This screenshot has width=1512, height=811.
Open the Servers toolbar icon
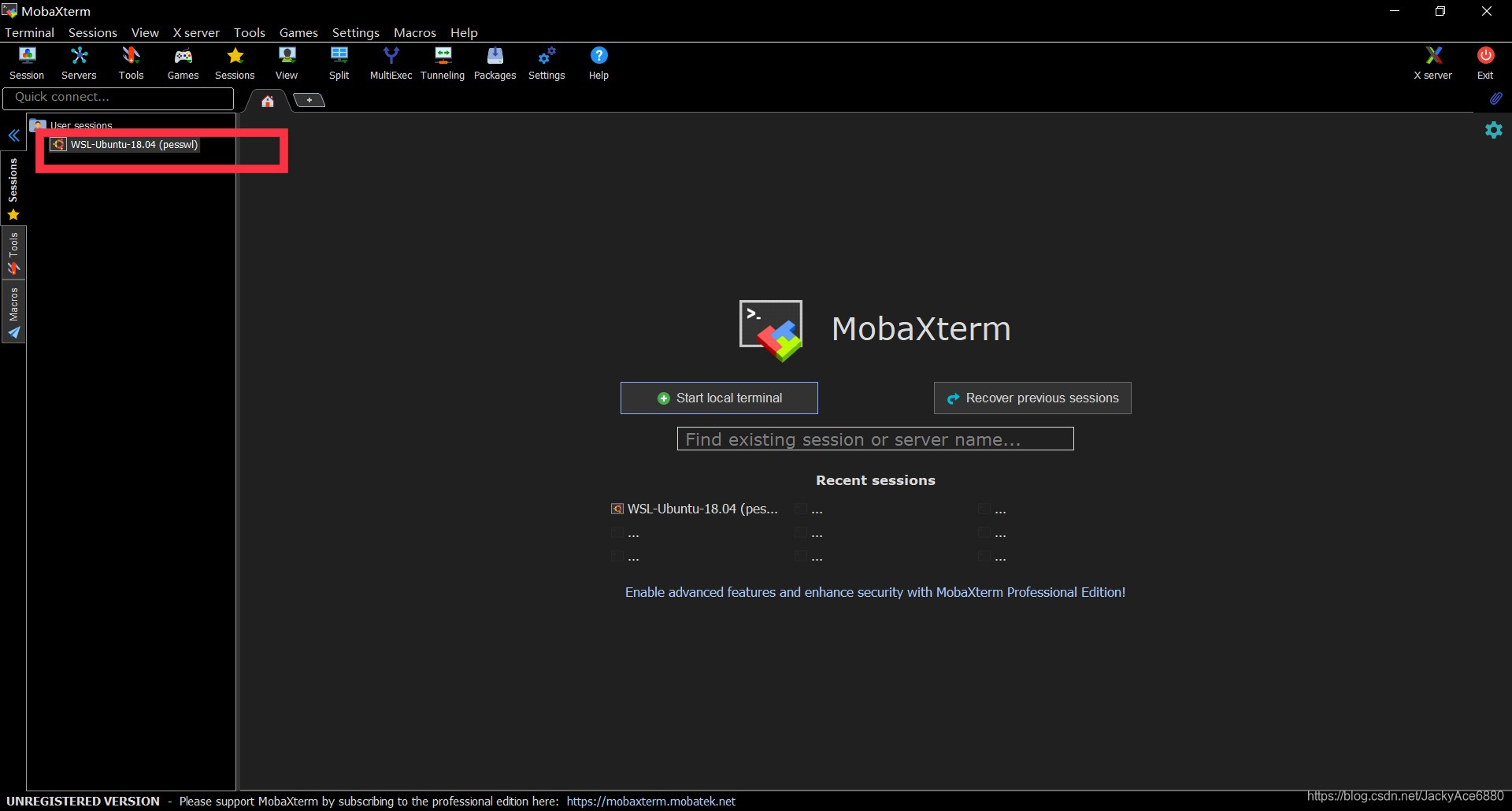tap(79, 63)
